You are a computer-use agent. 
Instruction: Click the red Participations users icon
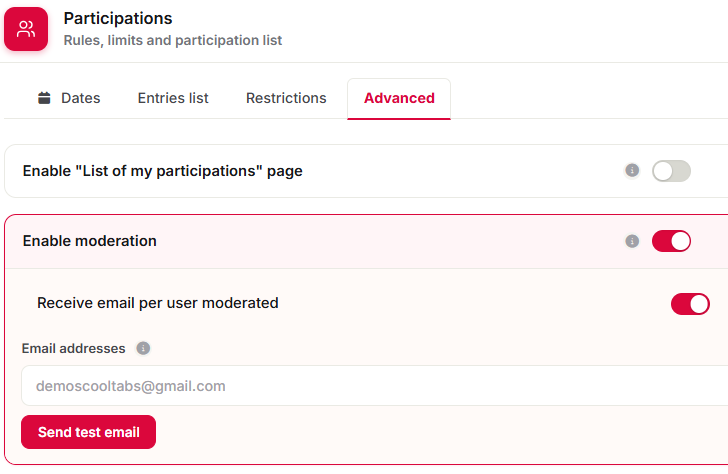(26, 29)
